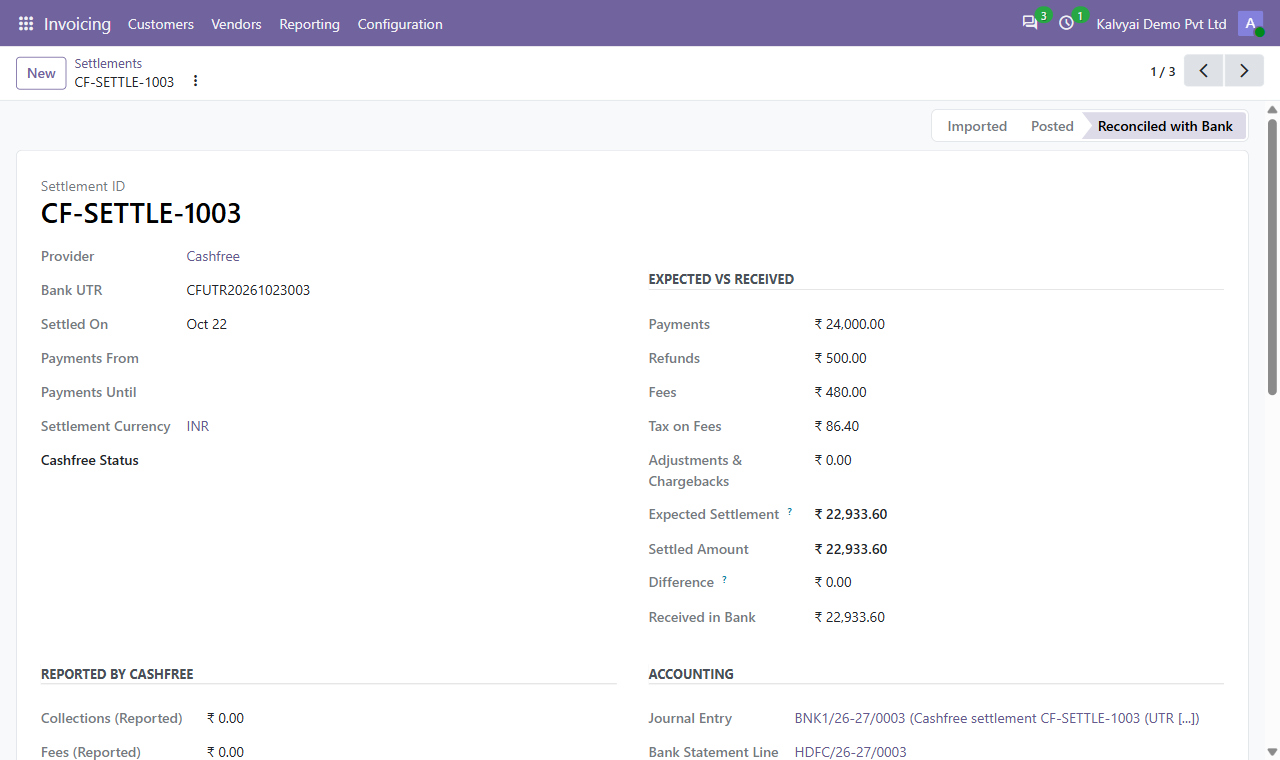Click the Payments From empty field
Viewport: 1280px width, 760px height.
pos(400,358)
